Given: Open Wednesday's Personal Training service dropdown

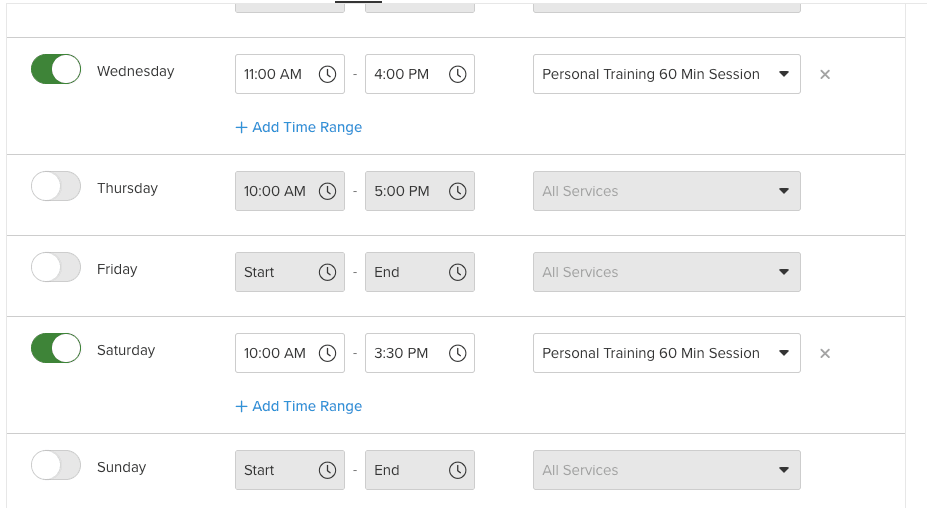Looking at the screenshot, I should click(666, 74).
